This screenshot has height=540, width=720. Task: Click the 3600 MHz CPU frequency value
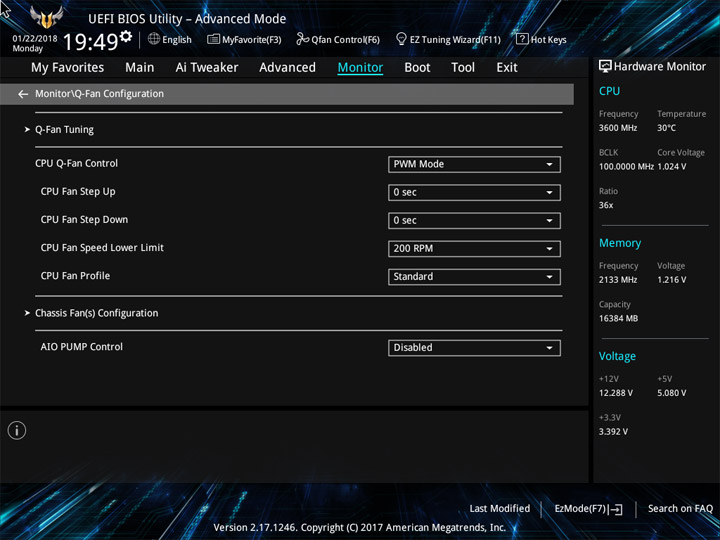tap(618, 128)
